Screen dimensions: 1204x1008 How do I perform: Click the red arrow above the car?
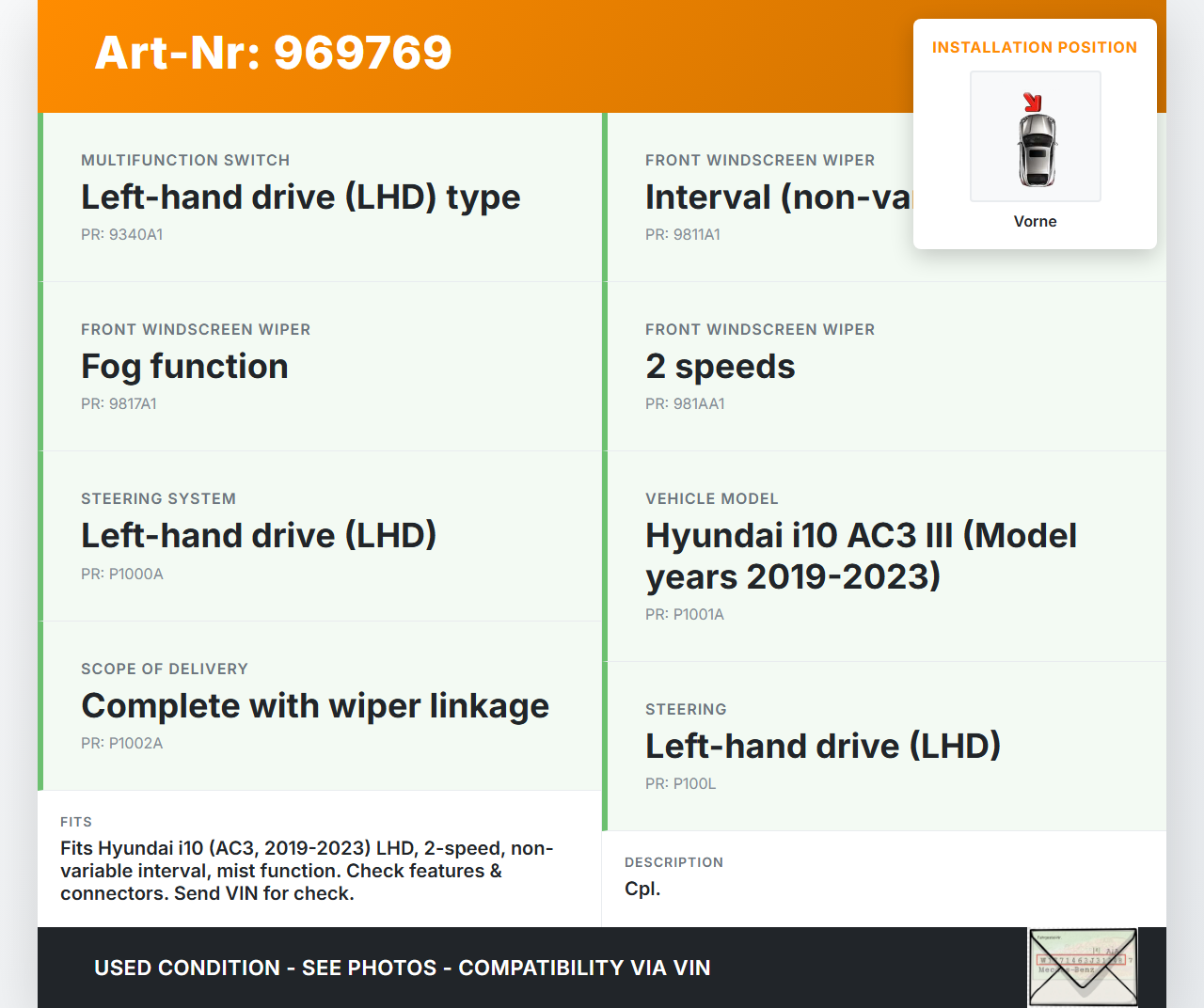[x=1032, y=102]
